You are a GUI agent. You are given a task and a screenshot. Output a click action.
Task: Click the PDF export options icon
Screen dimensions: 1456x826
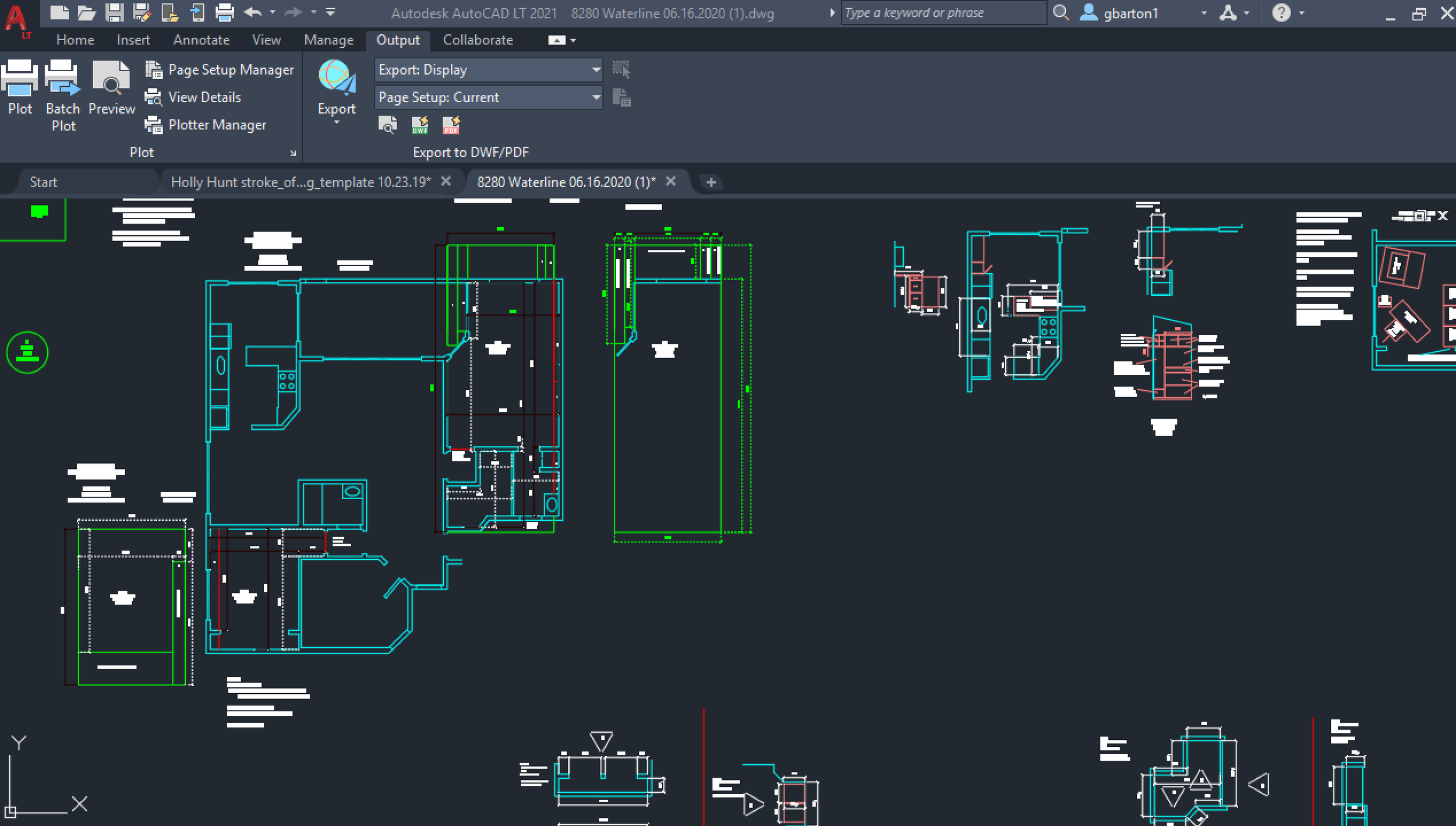click(451, 125)
